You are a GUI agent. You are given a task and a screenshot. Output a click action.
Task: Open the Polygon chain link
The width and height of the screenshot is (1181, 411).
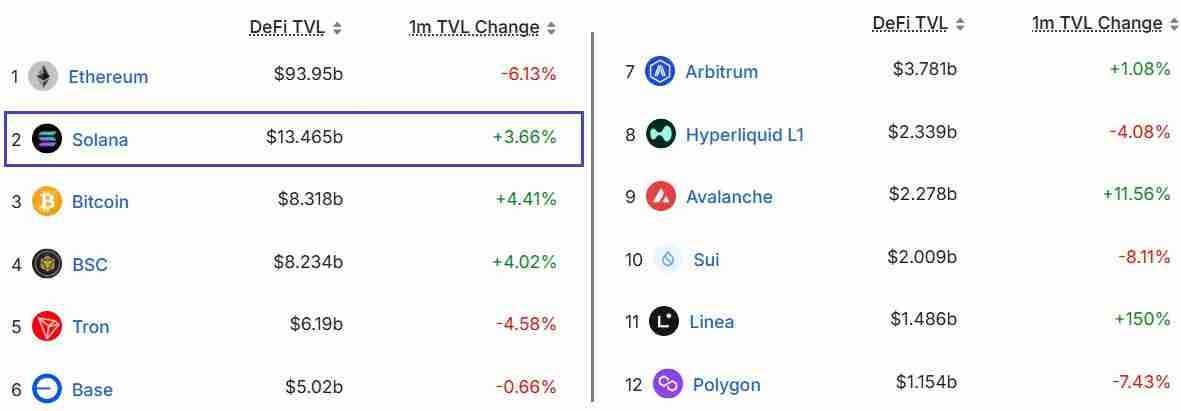pyautogui.click(x=726, y=385)
